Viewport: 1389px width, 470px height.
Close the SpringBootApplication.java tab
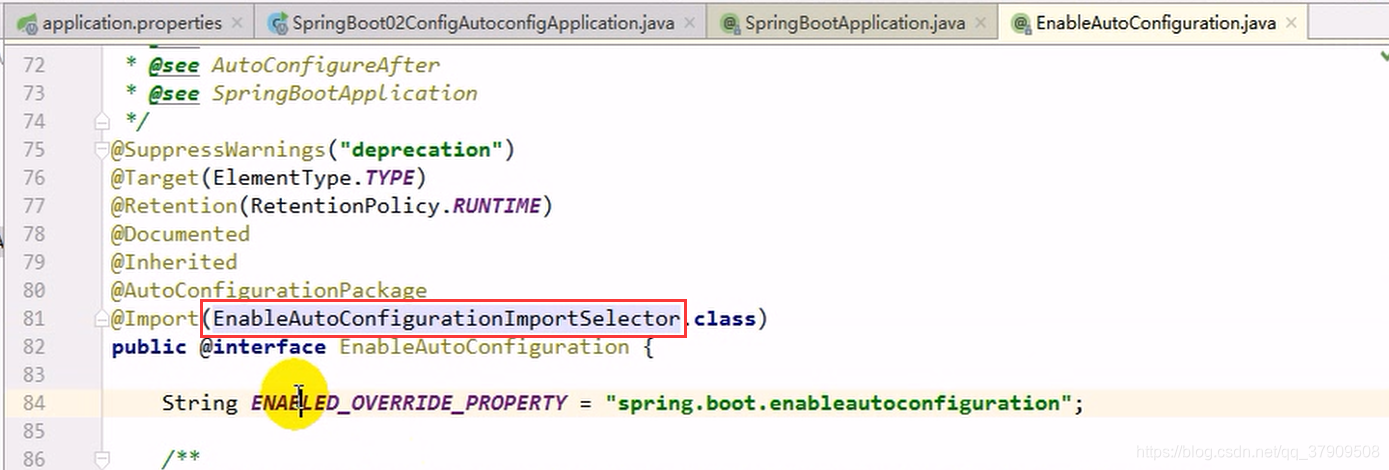click(x=979, y=22)
